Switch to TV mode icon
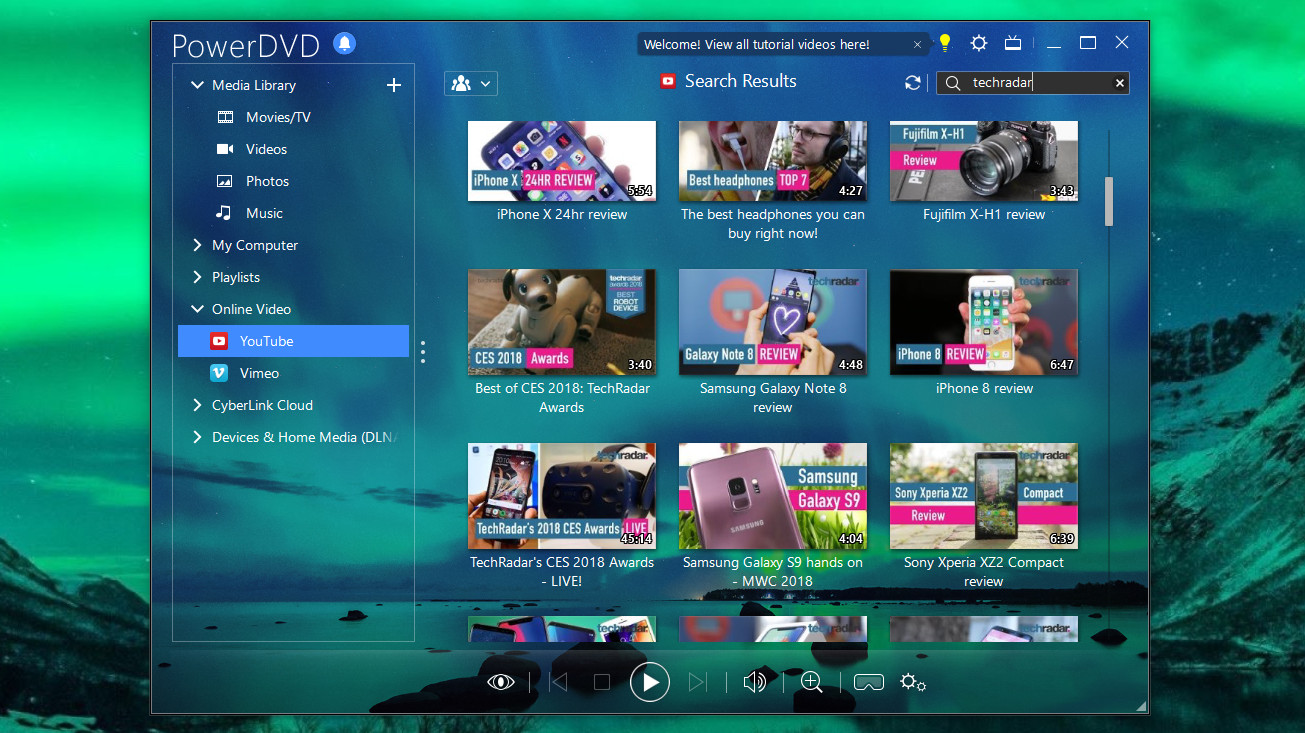1305x733 pixels. pyautogui.click(x=1013, y=43)
